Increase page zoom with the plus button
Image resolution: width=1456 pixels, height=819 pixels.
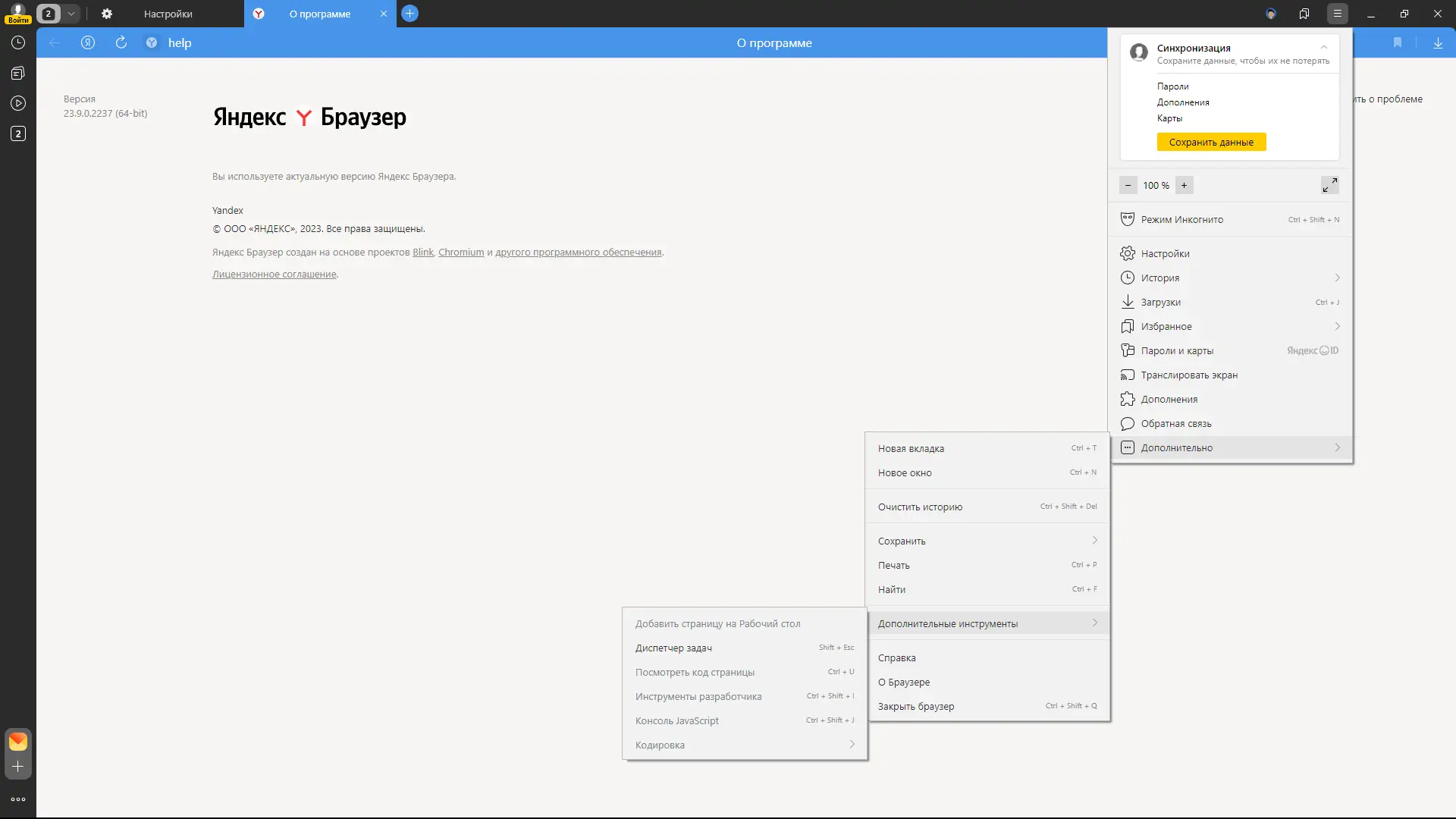(x=1184, y=185)
